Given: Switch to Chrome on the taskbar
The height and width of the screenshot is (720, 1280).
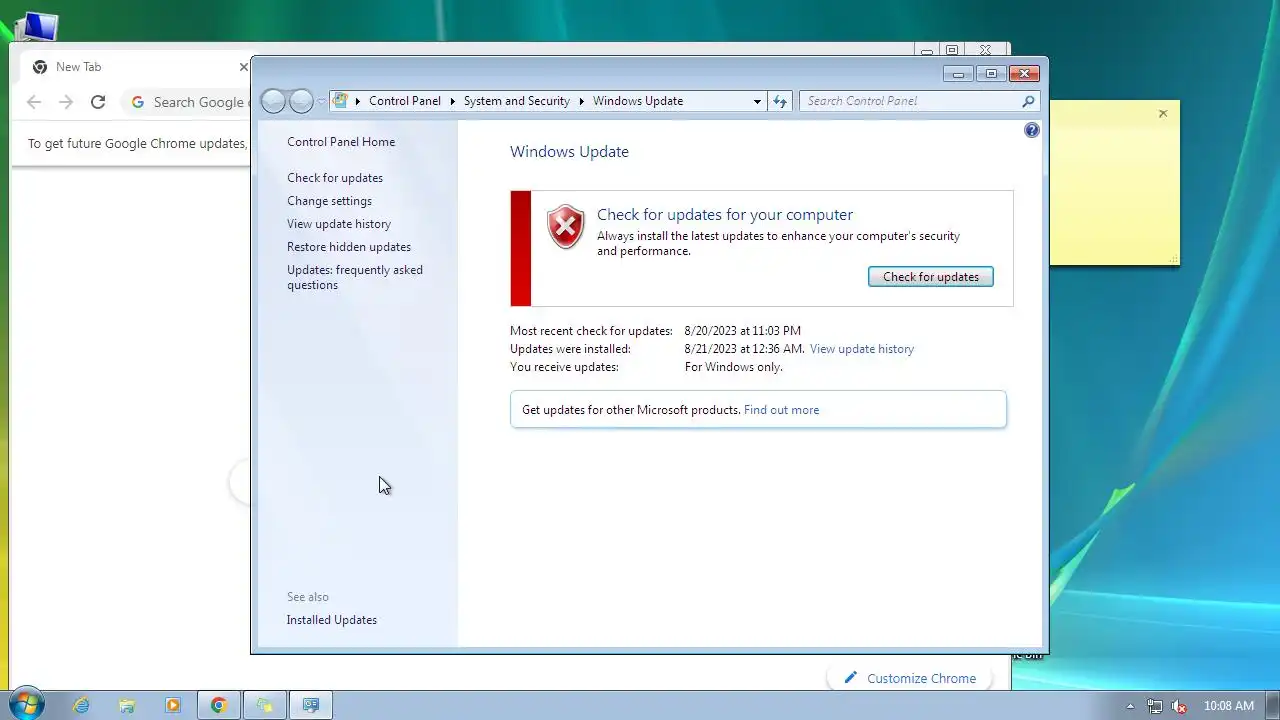Looking at the screenshot, I should (x=219, y=705).
